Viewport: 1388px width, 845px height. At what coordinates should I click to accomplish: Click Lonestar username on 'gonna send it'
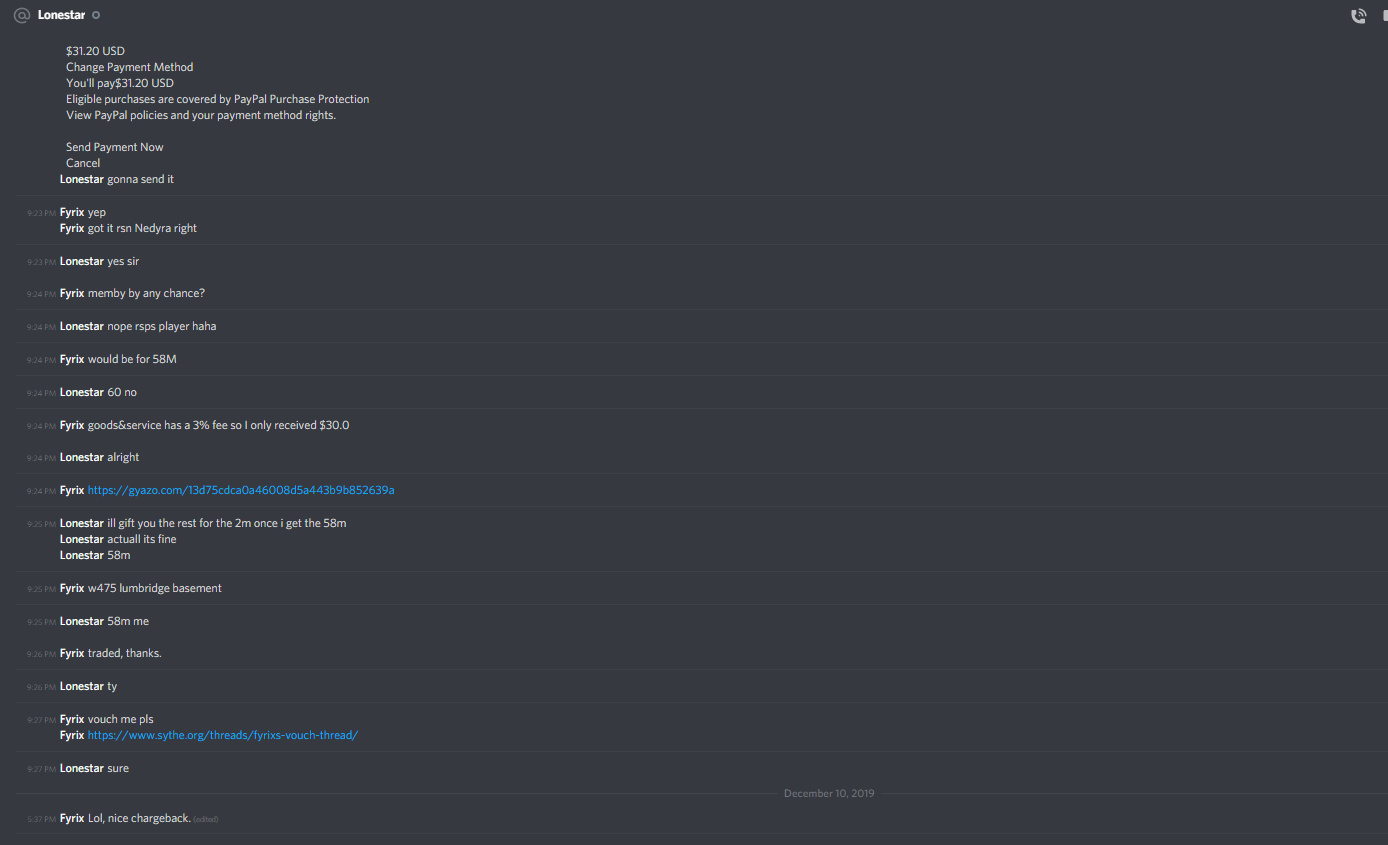(x=82, y=179)
